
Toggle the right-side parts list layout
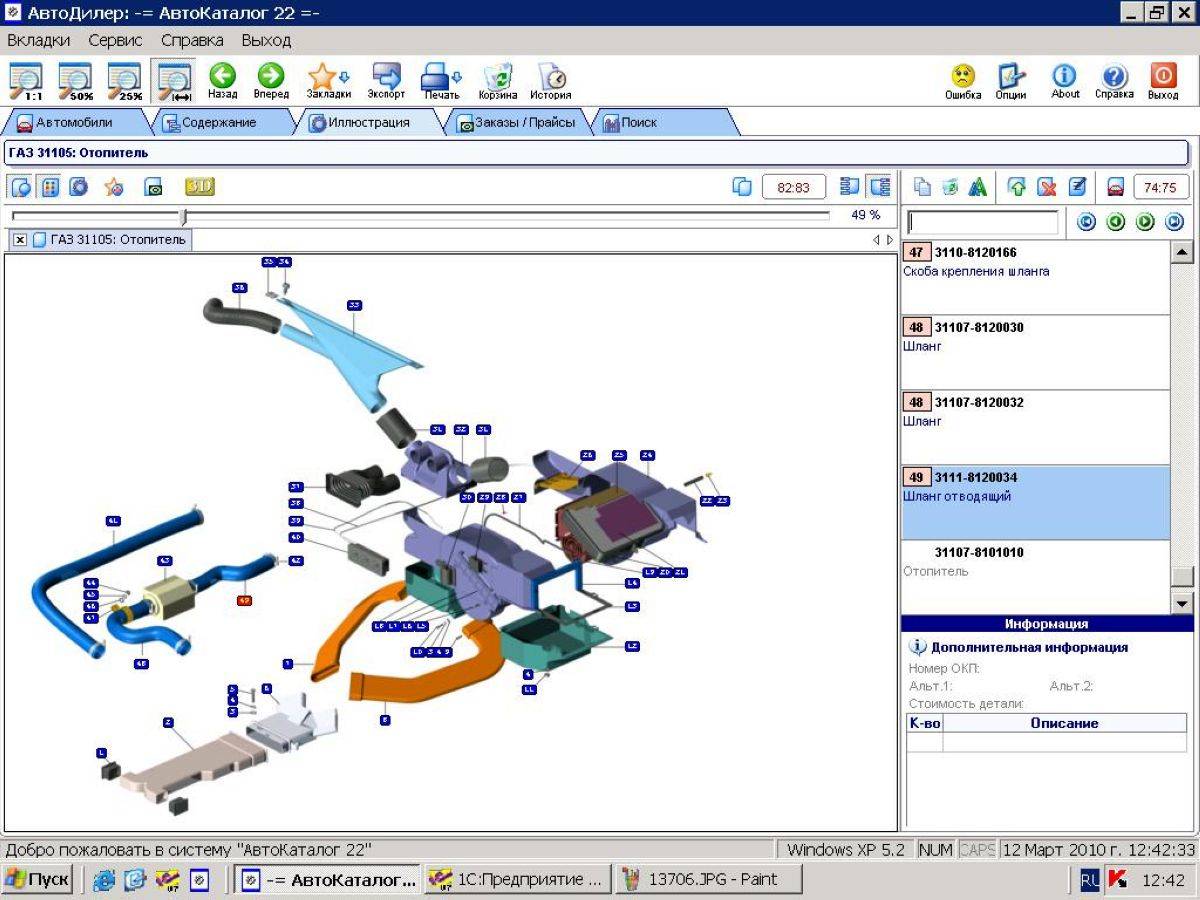pyautogui.click(x=880, y=187)
